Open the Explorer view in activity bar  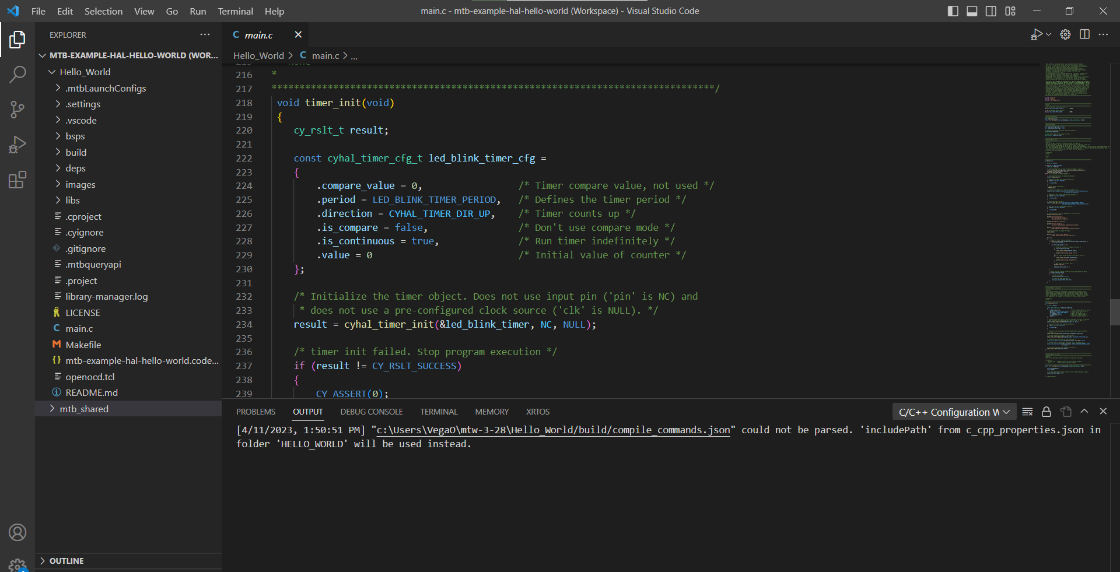(17, 39)
